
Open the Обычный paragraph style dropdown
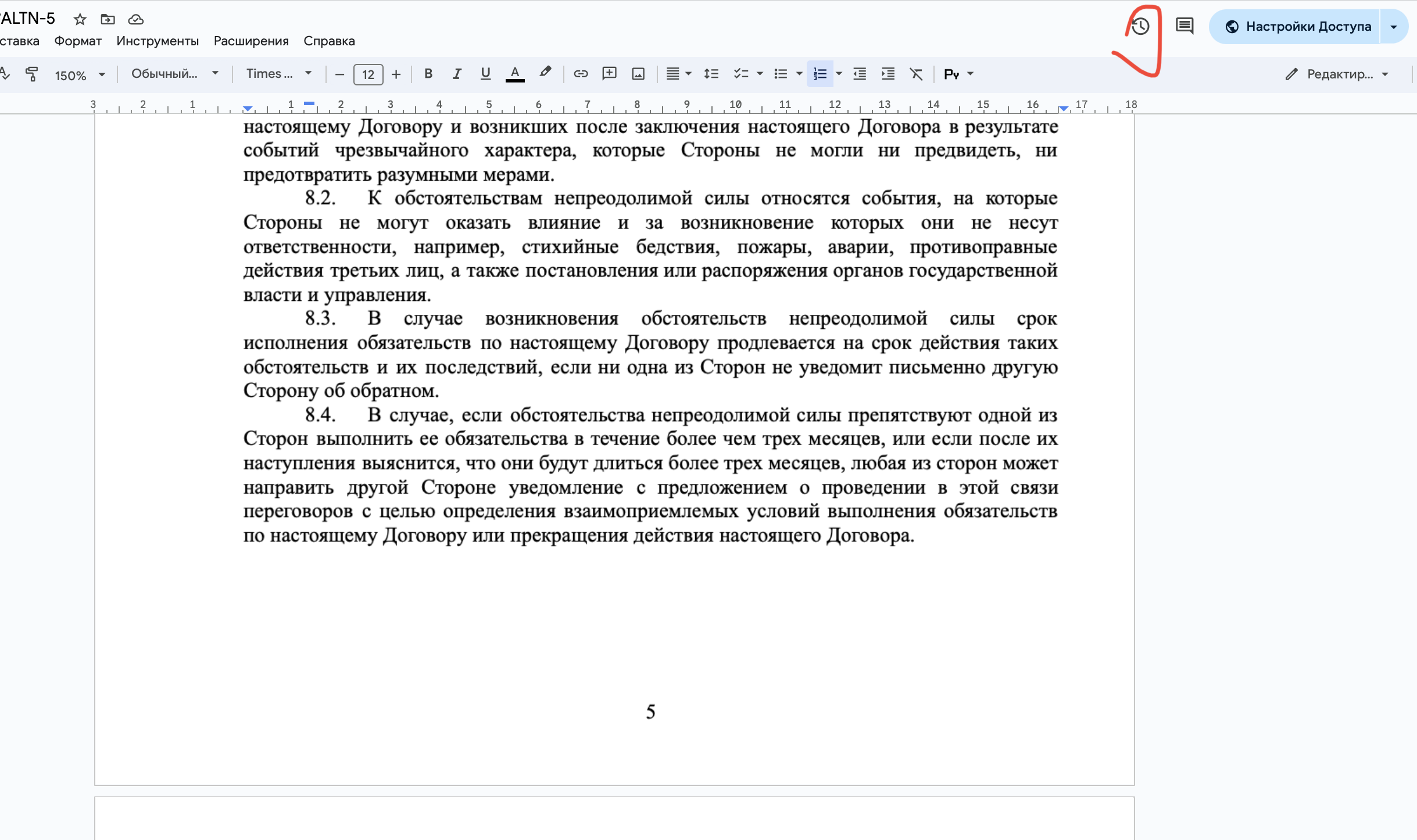174,74
